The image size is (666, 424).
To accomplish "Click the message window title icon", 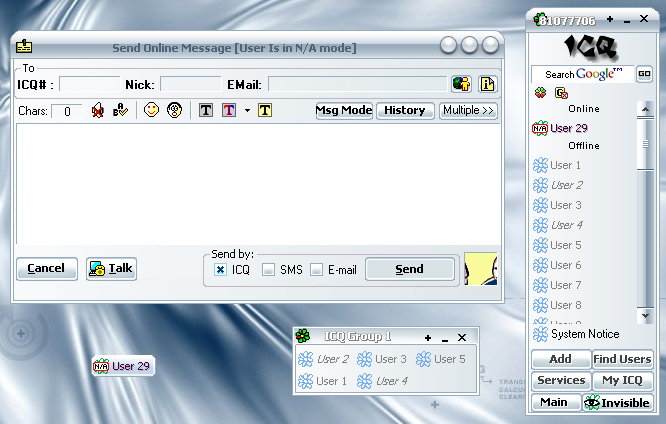I will coord(24,46).
